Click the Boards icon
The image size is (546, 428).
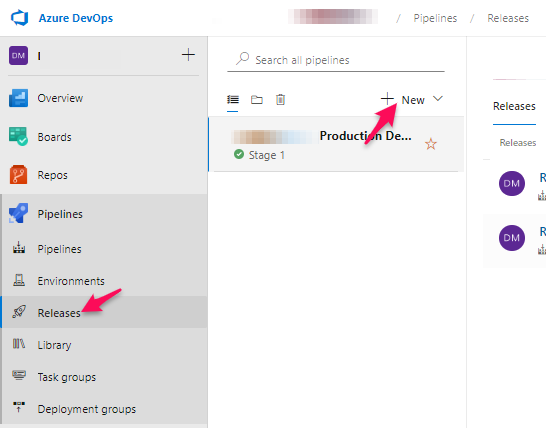(18, 137)
